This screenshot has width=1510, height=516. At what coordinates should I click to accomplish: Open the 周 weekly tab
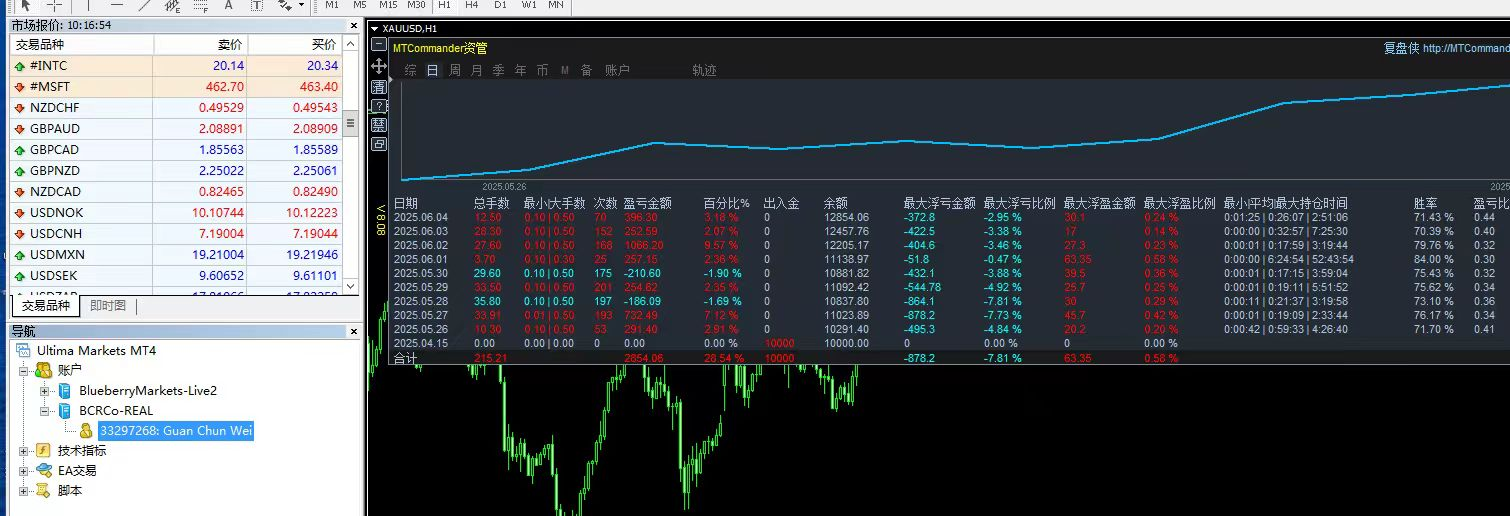pos(455,70)
